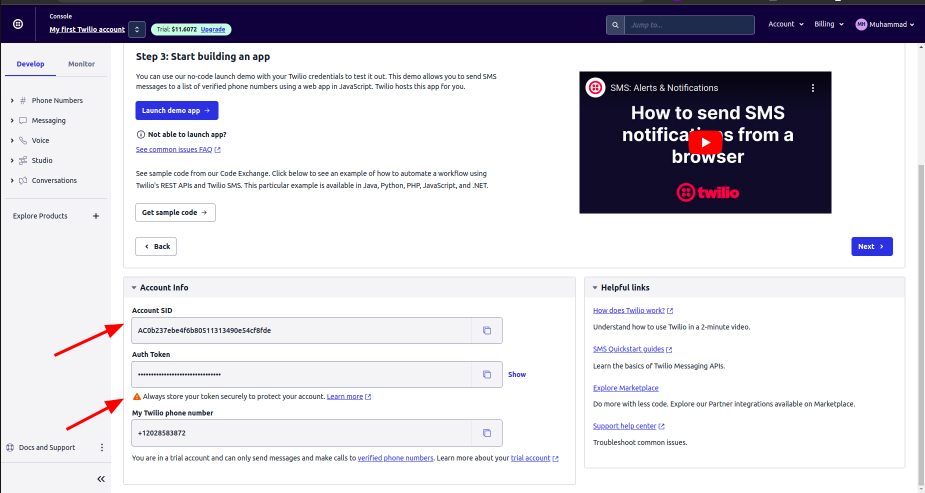Click Explore Products label

click(40, 216)
